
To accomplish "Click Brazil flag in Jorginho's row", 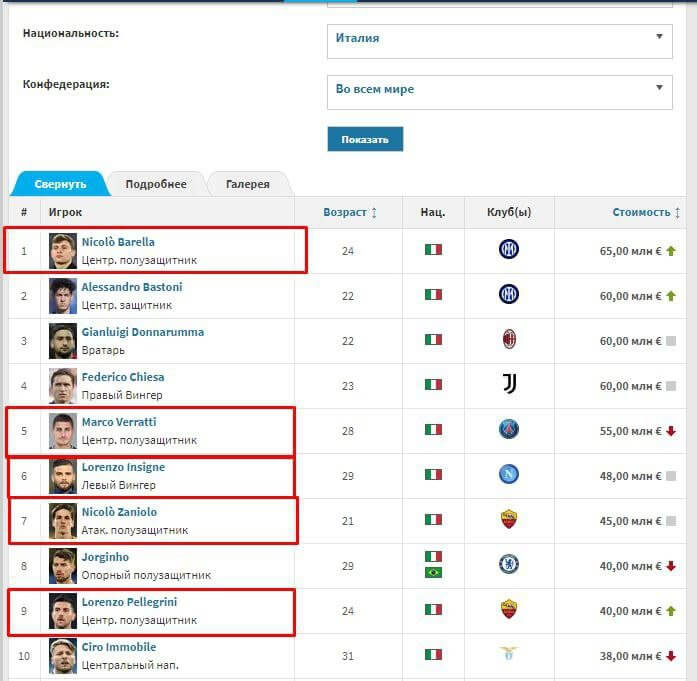I will [433, 573].
